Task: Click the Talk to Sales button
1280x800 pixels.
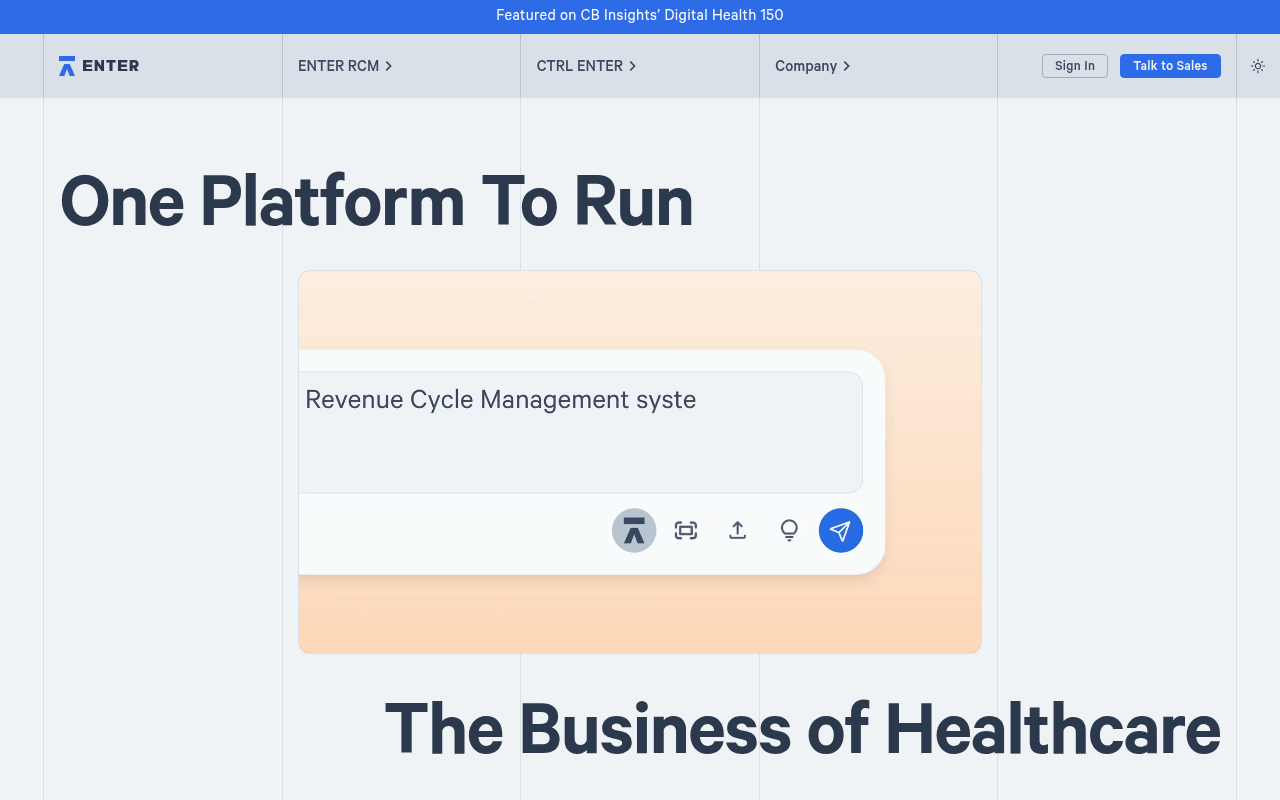Action: 1170,66
